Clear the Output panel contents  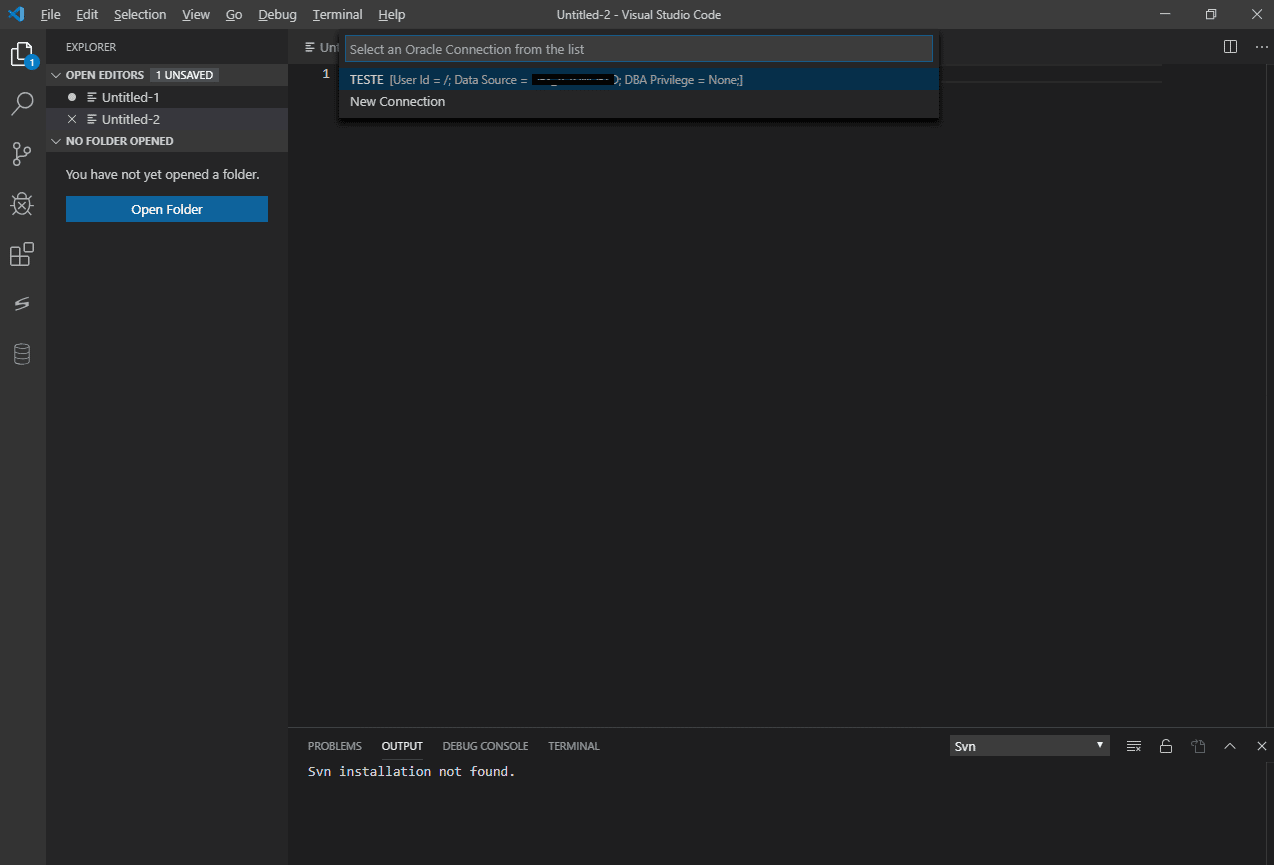click(x=1133, y=745)
